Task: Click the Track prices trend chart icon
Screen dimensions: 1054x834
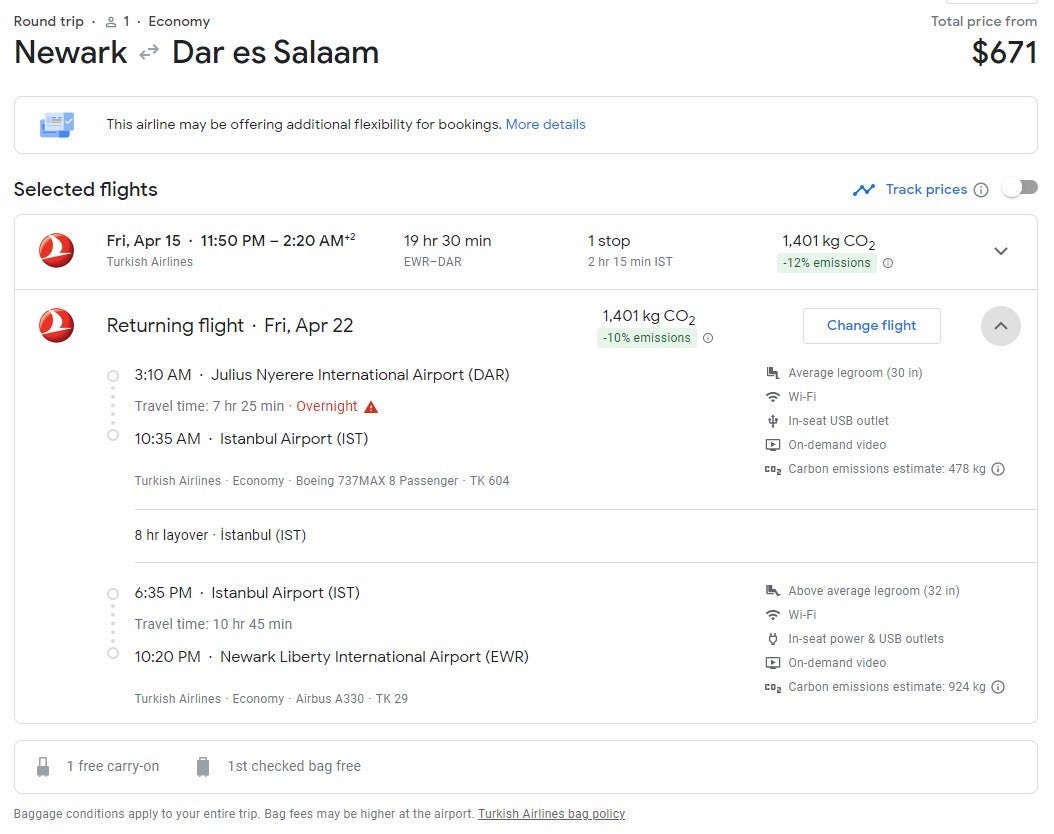Action: point(863,190)
